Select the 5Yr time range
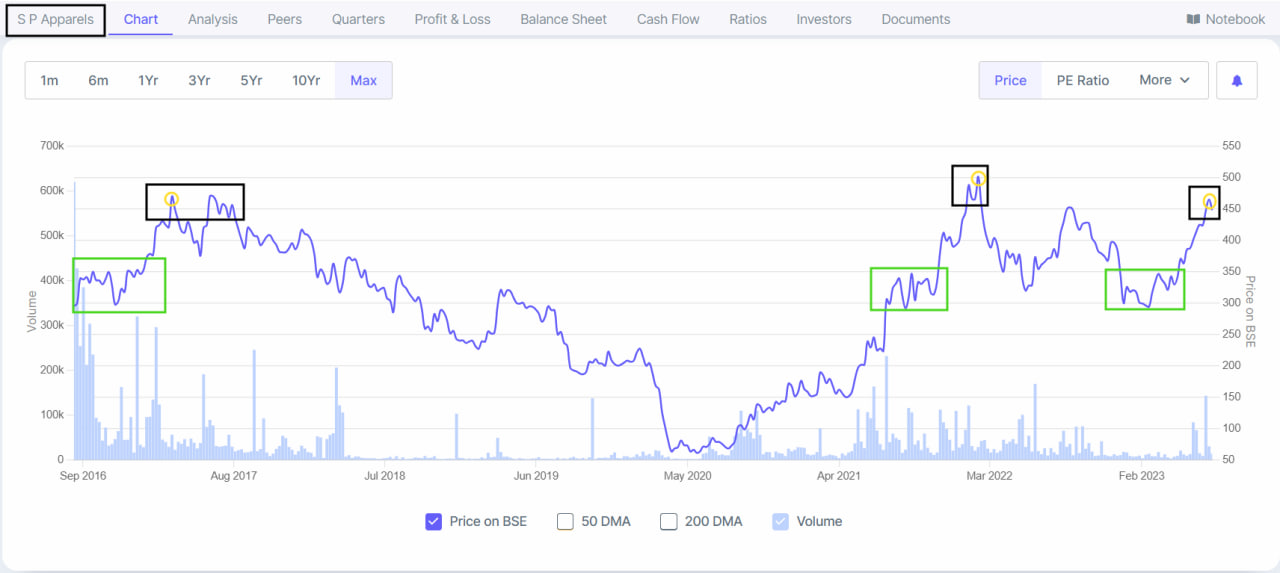The height and width of the screenshot is (573, 1280). [251, 80]
